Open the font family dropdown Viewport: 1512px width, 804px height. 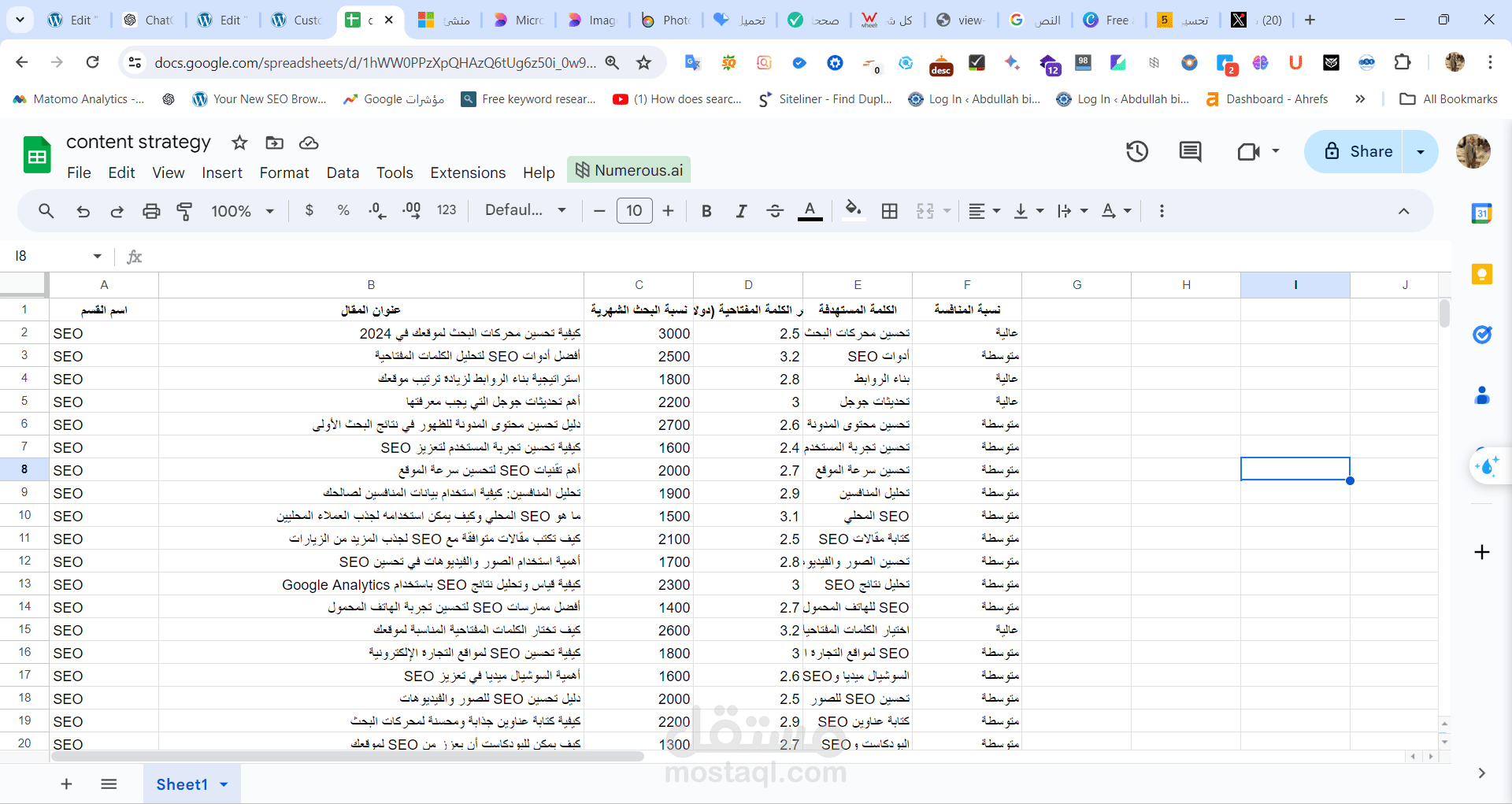tap(525, 210)
